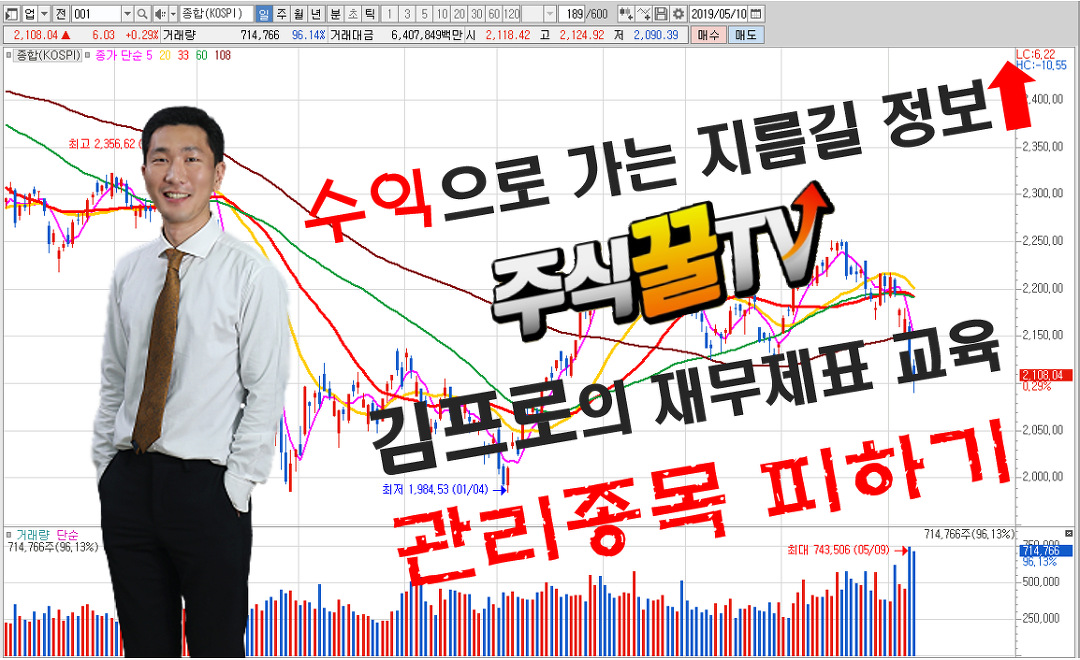The width and height of the screenshot is (1080, 660).
Task: Open the dropdown next to speaker icon
Action: [173, 14]
